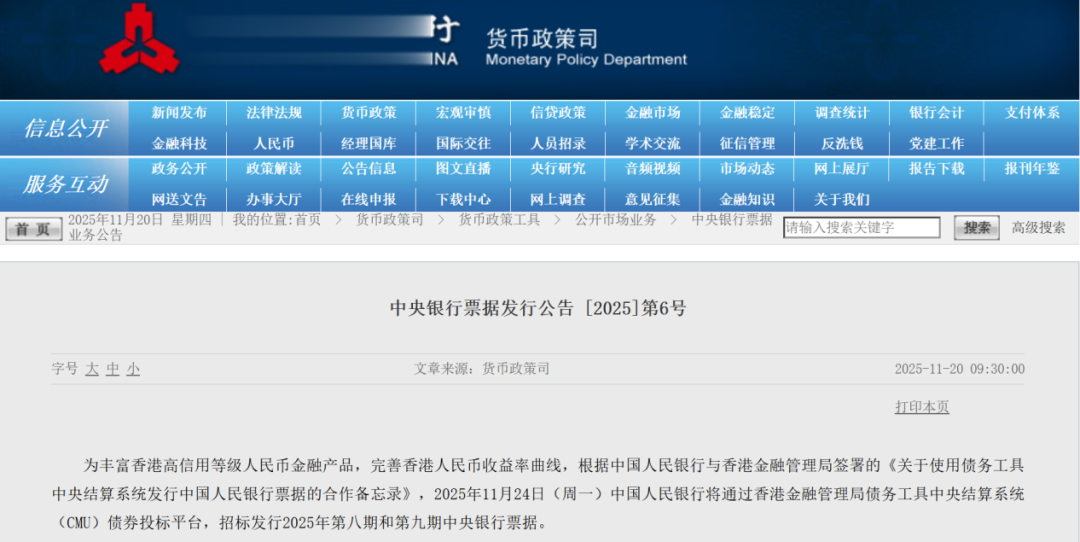Click the date 2025年11月20日 星期四
The height and width of the screenshot is (542, 1080).
point(140,220)
